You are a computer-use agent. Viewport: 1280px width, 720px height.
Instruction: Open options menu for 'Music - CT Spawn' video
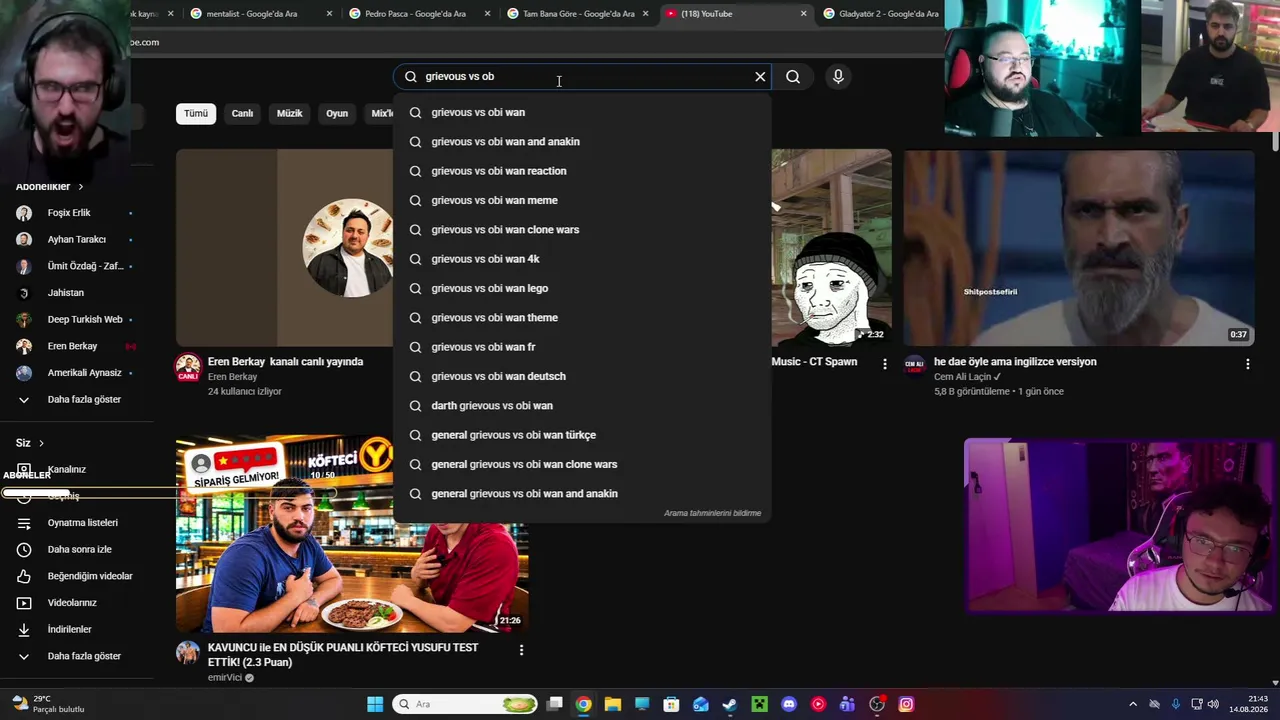coord(884,364)
